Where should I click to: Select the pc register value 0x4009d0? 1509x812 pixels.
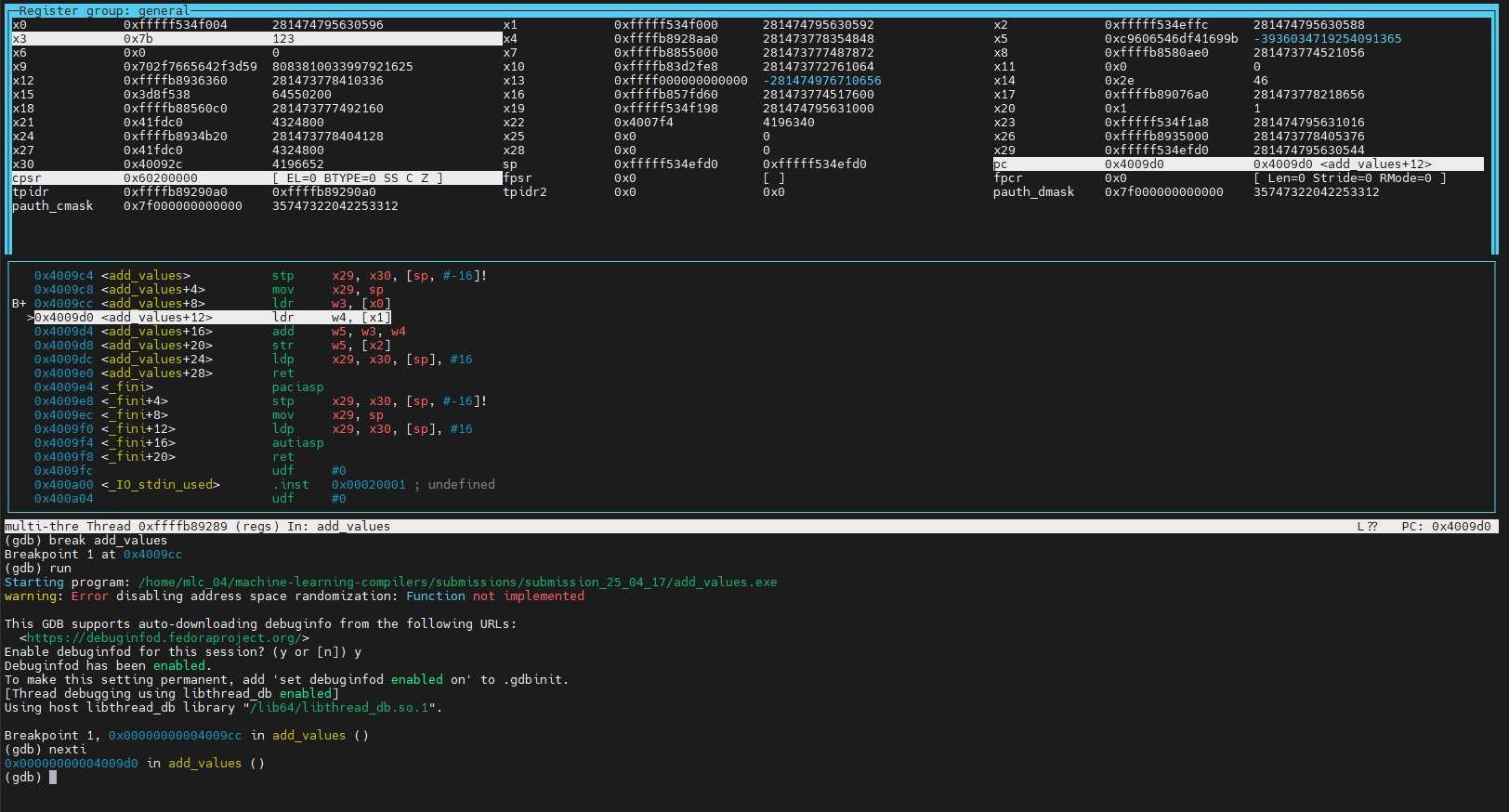pyautogui.click(x=1134, y=164)
